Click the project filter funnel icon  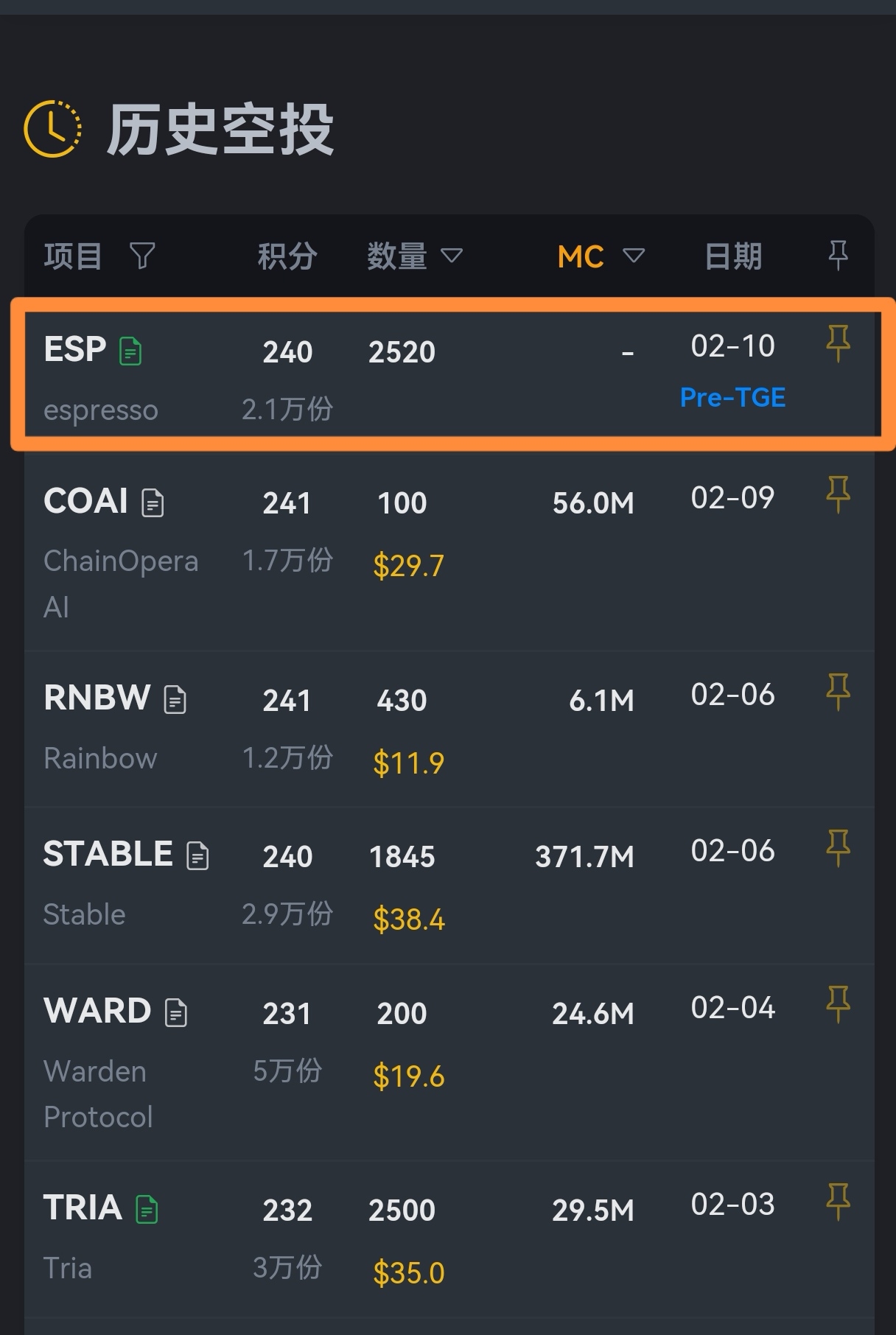click(142, 256)
